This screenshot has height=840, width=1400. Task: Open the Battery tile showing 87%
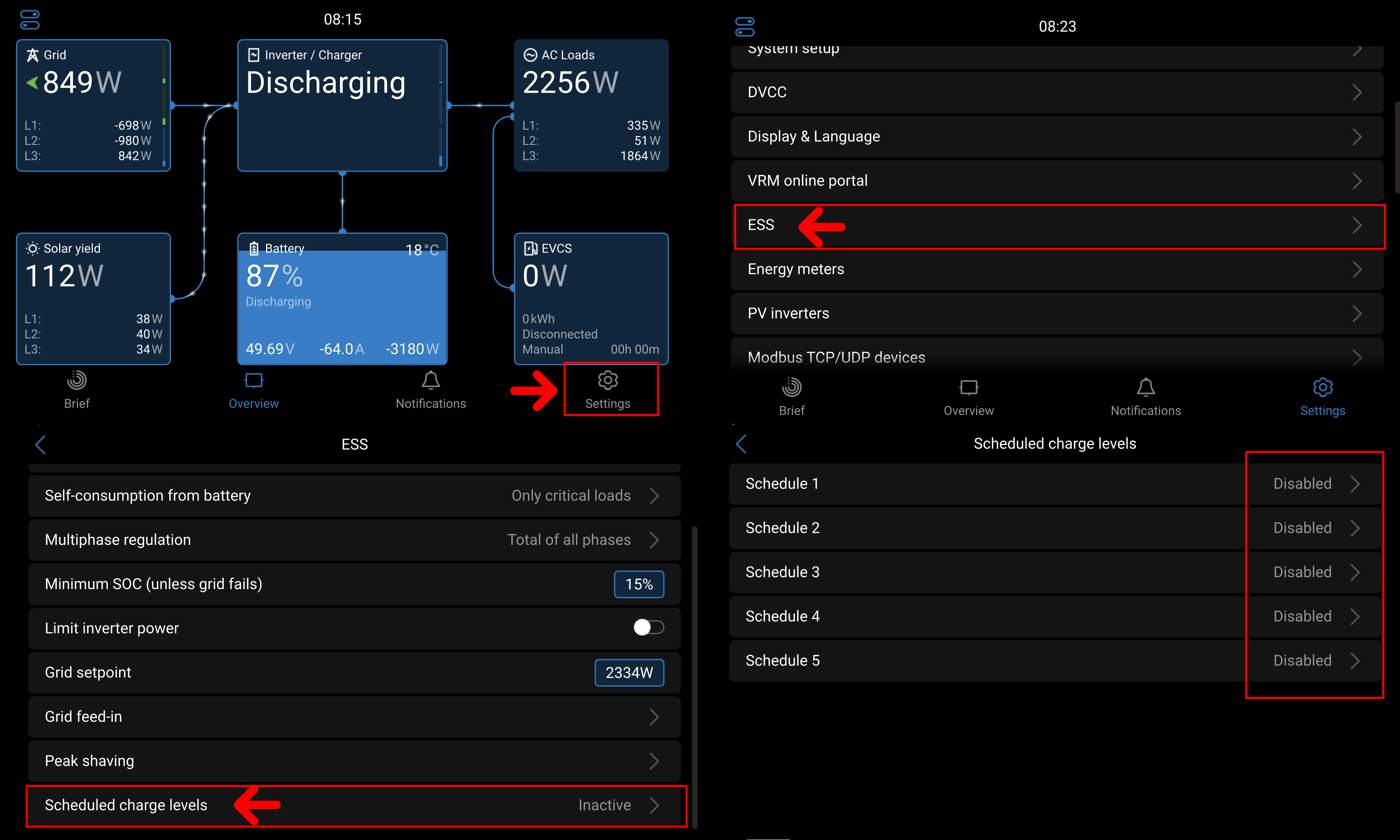pos(342,299)
